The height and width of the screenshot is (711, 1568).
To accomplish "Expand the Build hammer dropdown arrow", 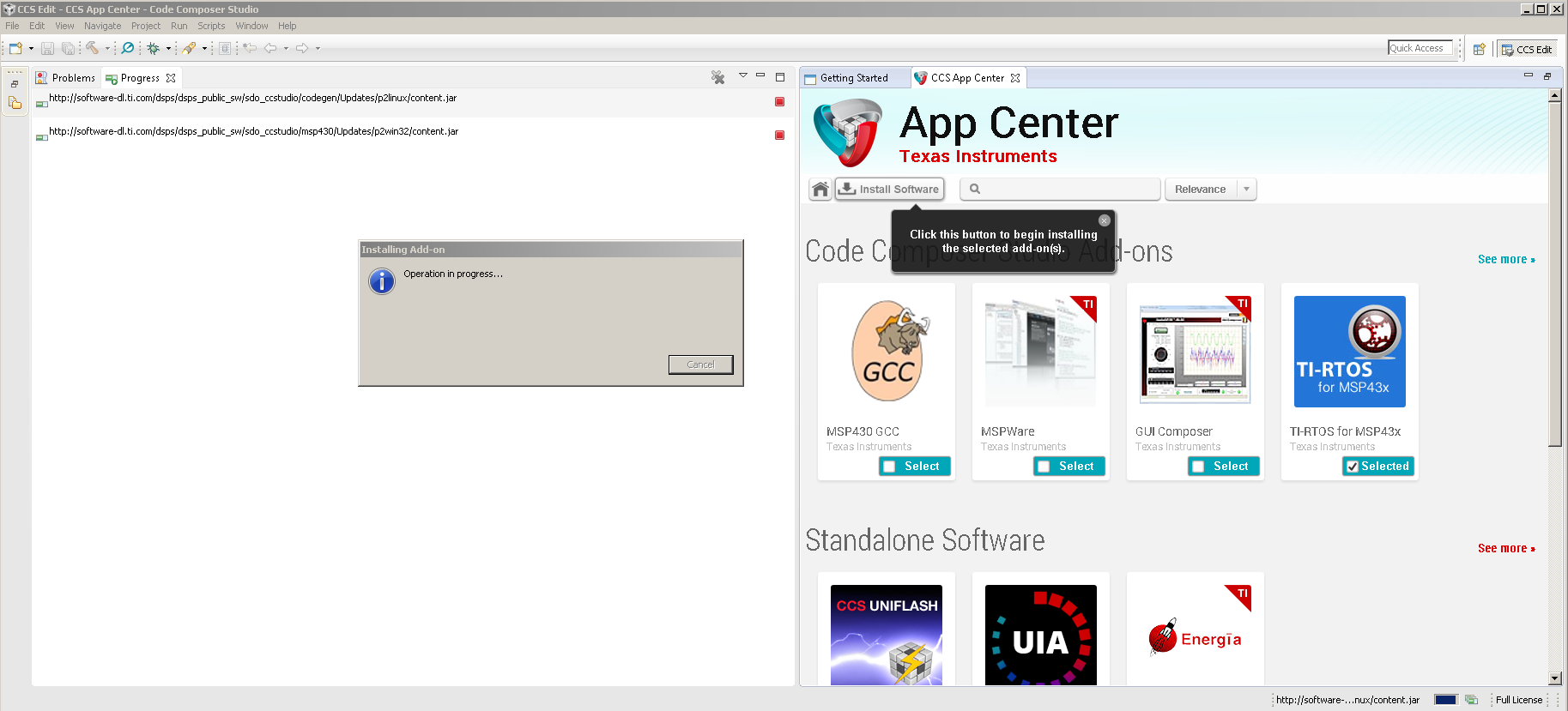I will [x=107, y=48].
